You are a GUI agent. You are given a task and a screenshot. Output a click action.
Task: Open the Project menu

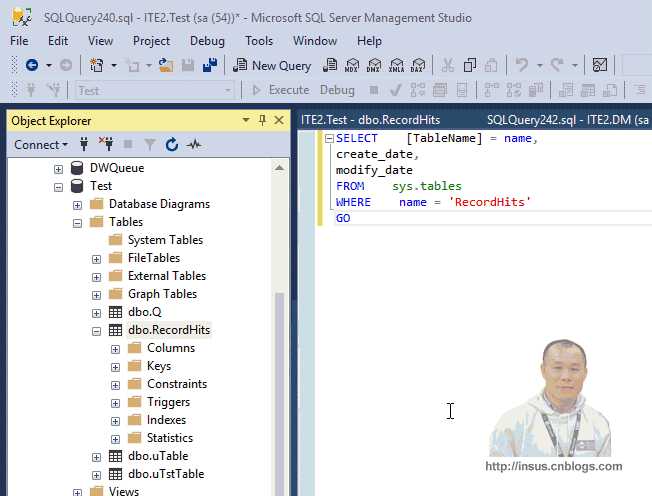(151, 41)
